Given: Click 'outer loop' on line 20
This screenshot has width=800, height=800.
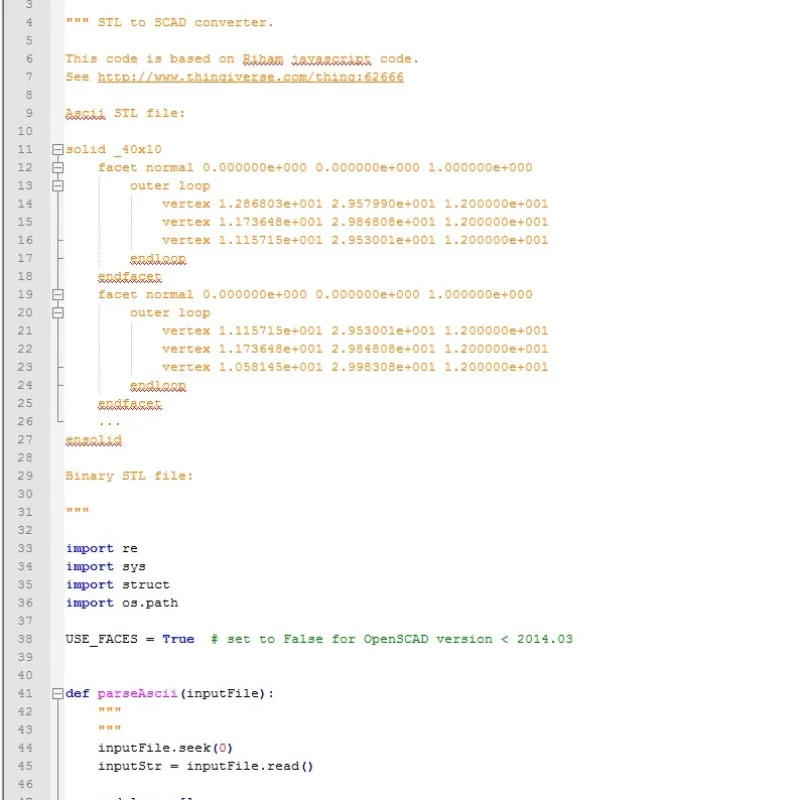Looking at the screenshot, I should 170,313.
